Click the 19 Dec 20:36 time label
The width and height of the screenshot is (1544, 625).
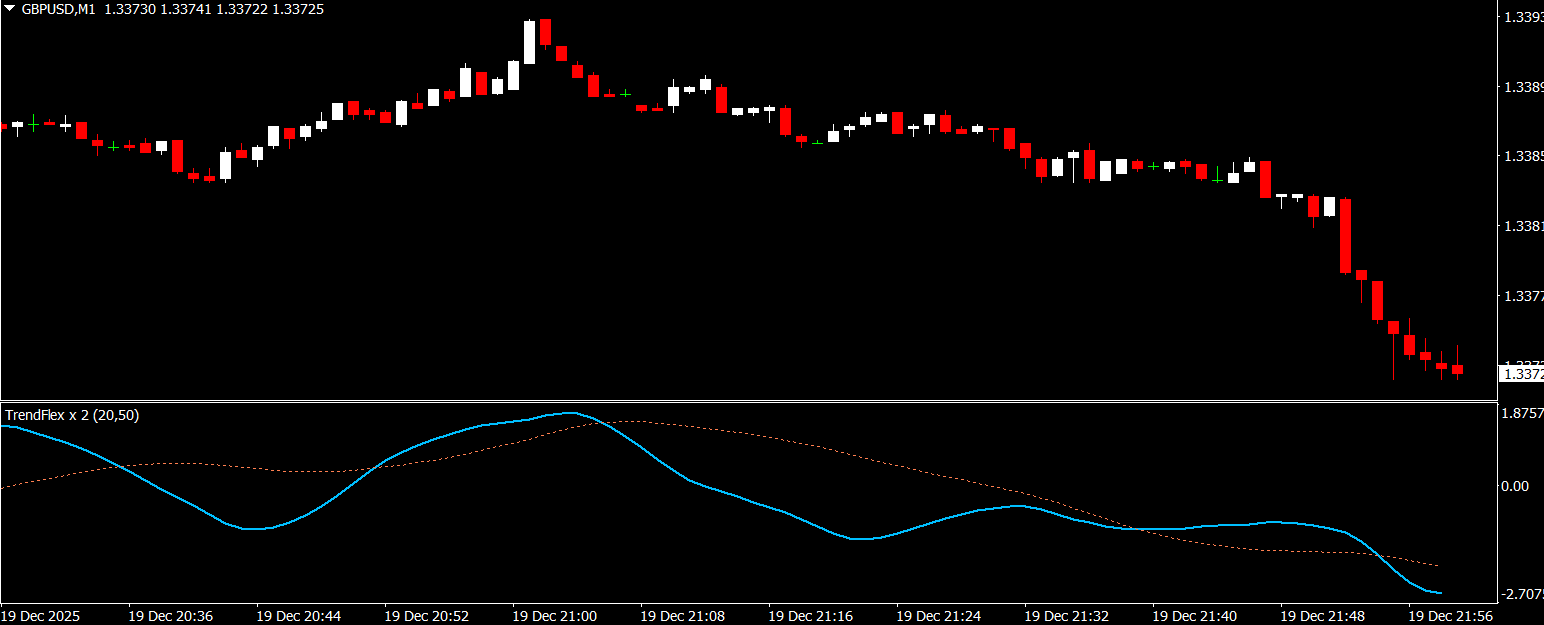(x=170, y=616)
